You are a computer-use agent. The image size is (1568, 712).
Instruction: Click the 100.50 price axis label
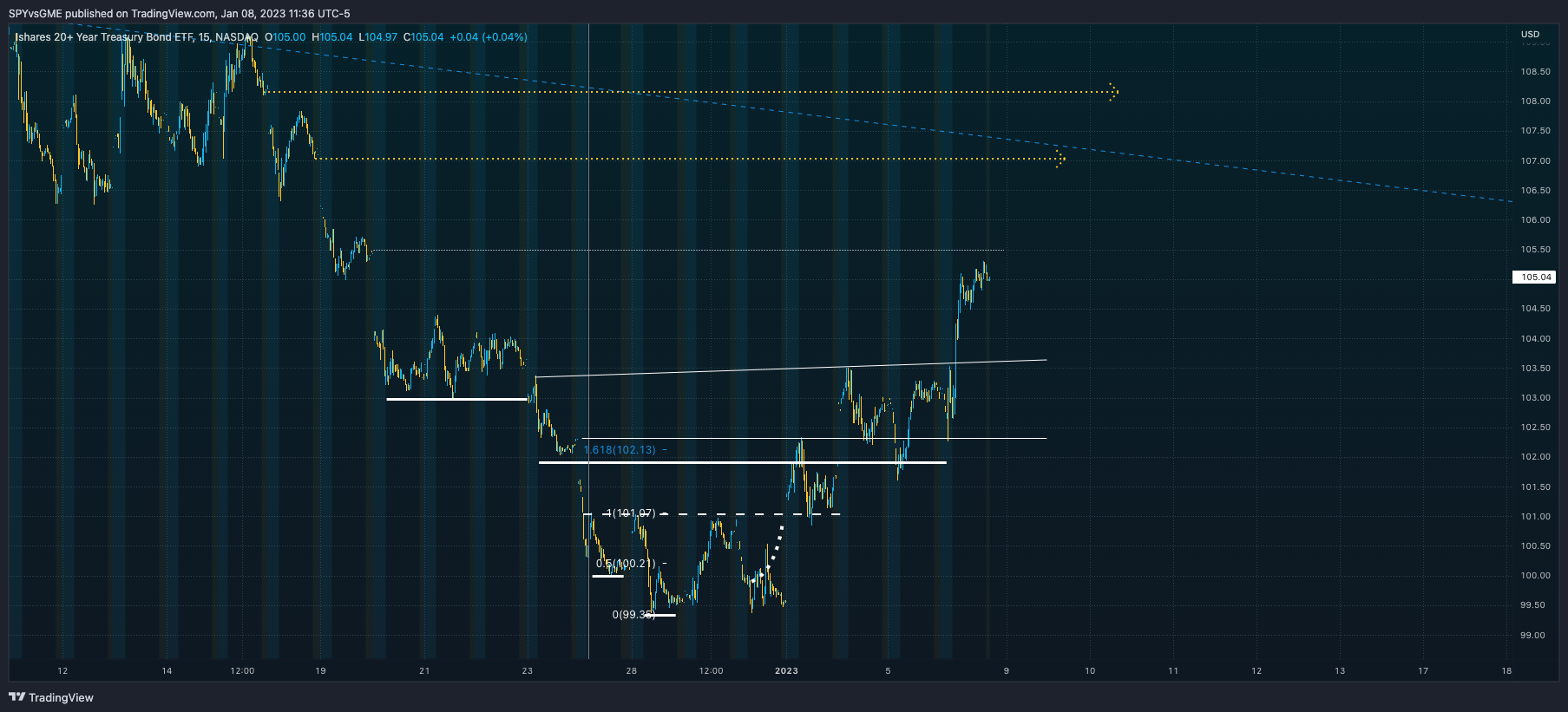pos(1535,546)
